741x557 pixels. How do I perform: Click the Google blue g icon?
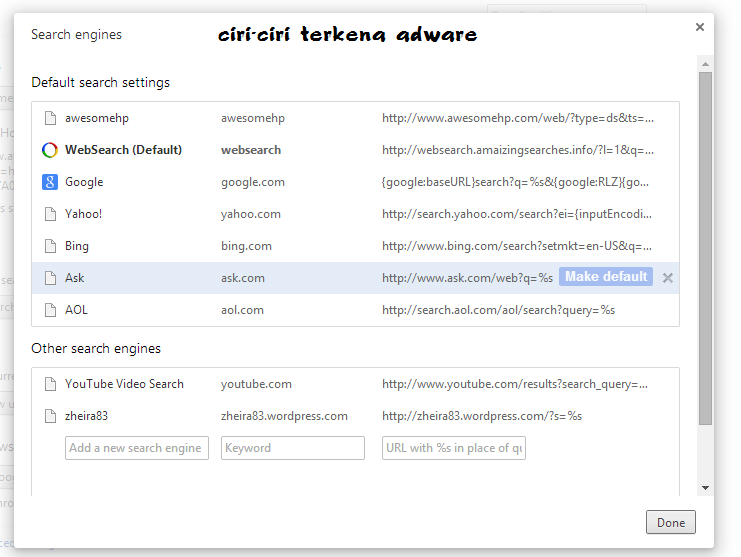[x=50, y=182]
